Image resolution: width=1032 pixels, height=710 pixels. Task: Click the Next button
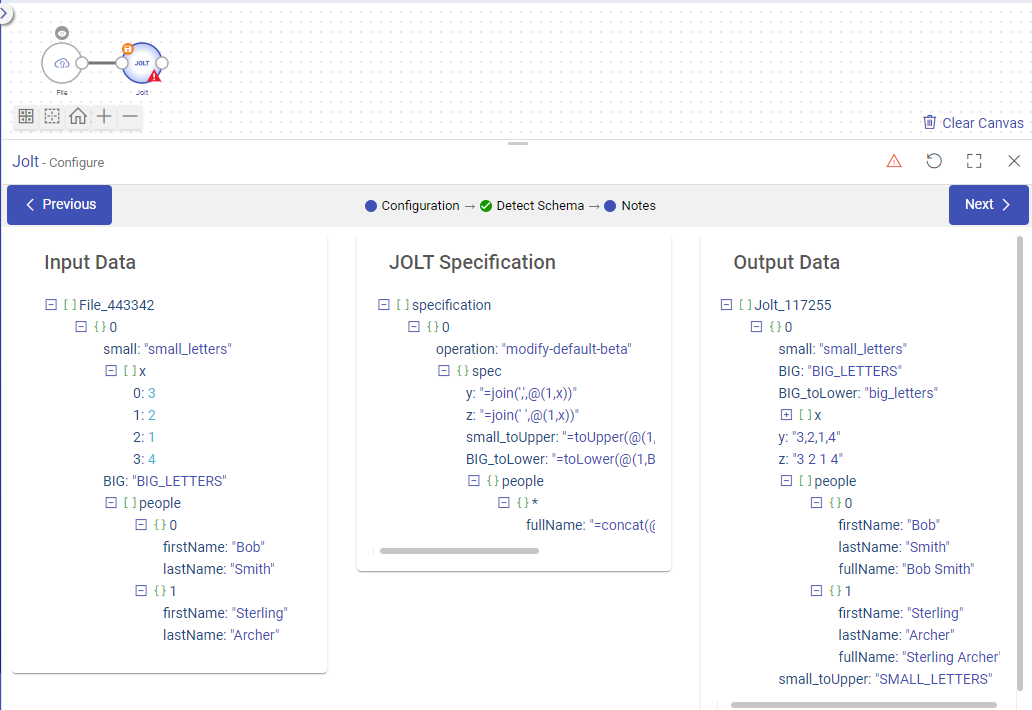pyautogui.click(x=988, y=204)
